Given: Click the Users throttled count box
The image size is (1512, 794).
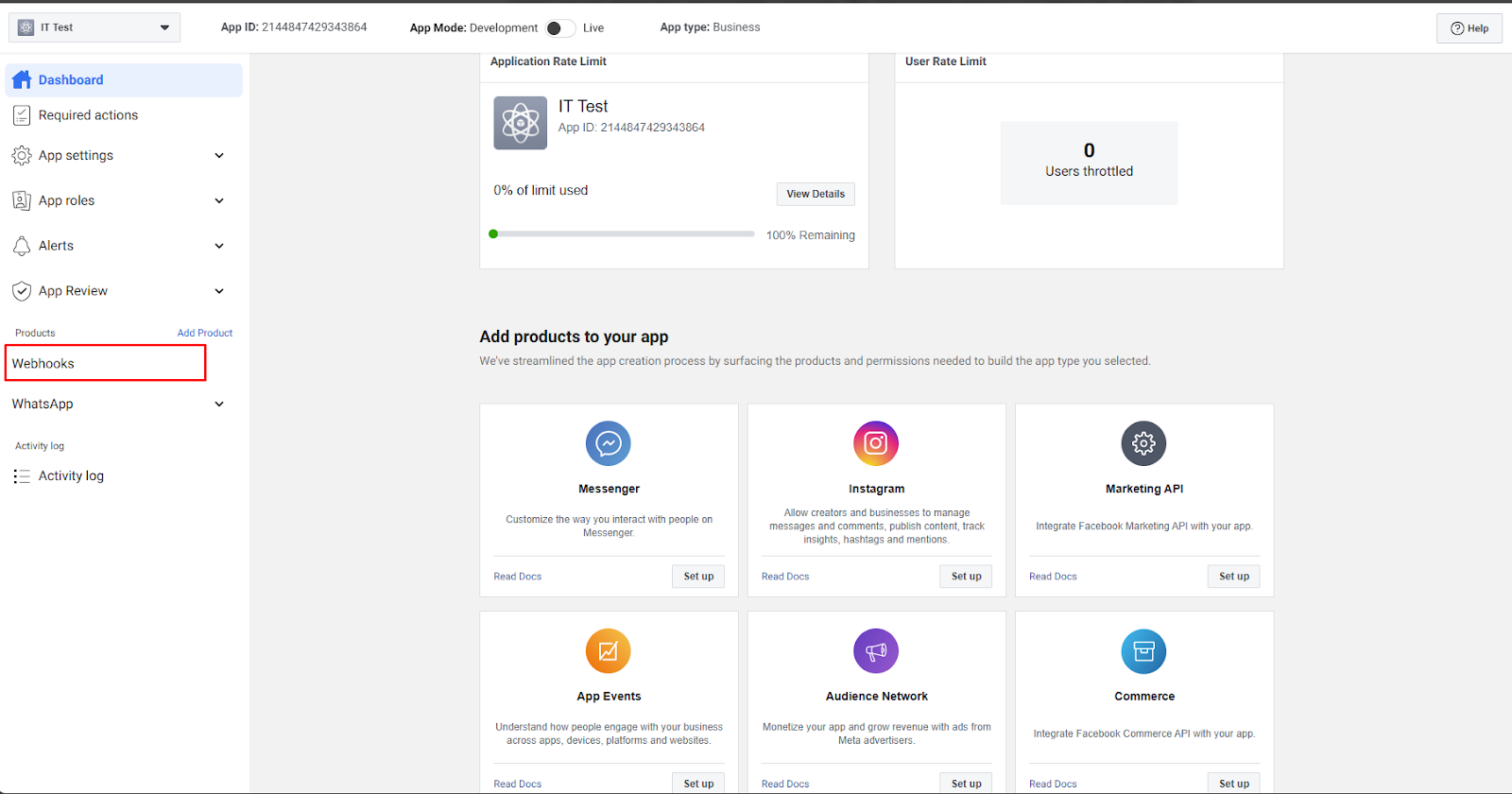Looking at the screenshot, I should point(1089,163).
